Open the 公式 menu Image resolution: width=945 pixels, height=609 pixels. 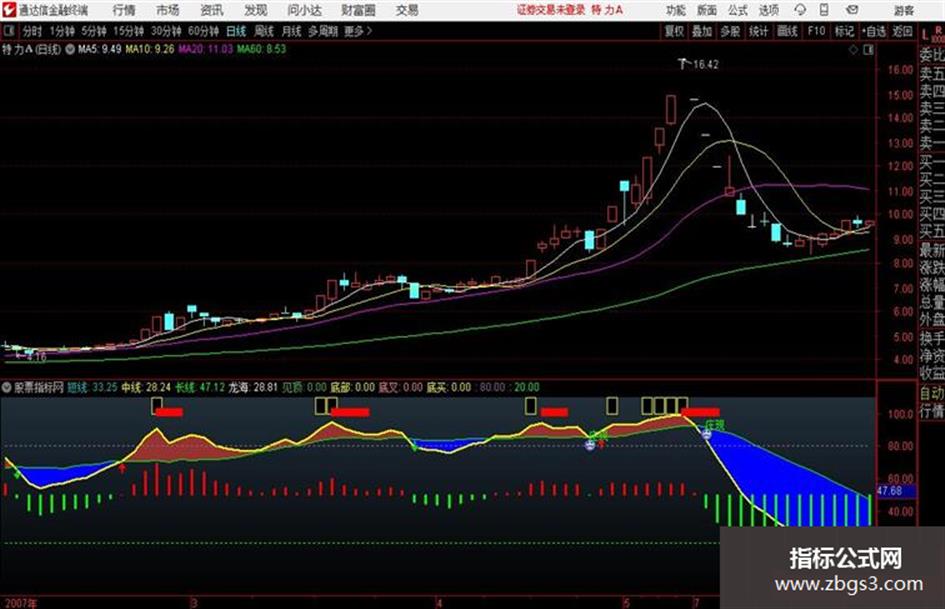tap(738, 10)
